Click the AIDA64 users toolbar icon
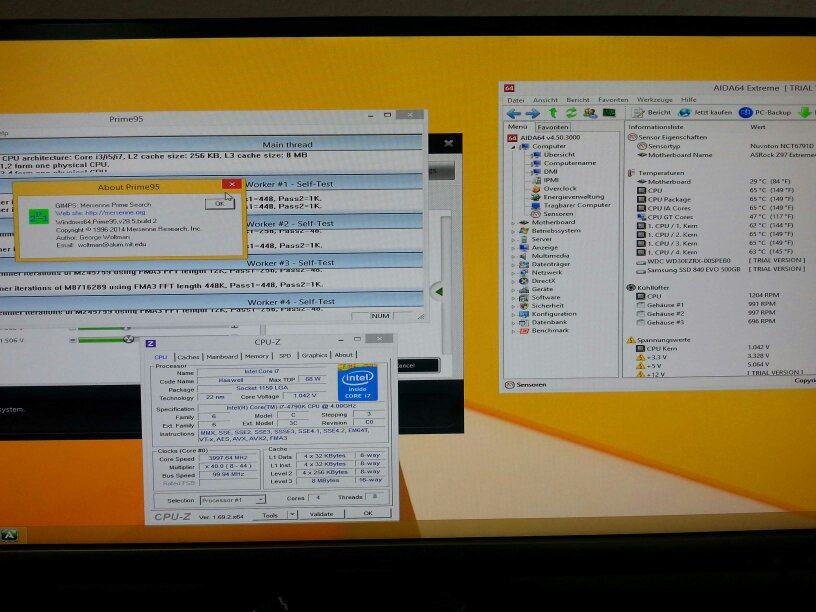The width and height of the screenshot is (816, 612). (x=590, y=112)
